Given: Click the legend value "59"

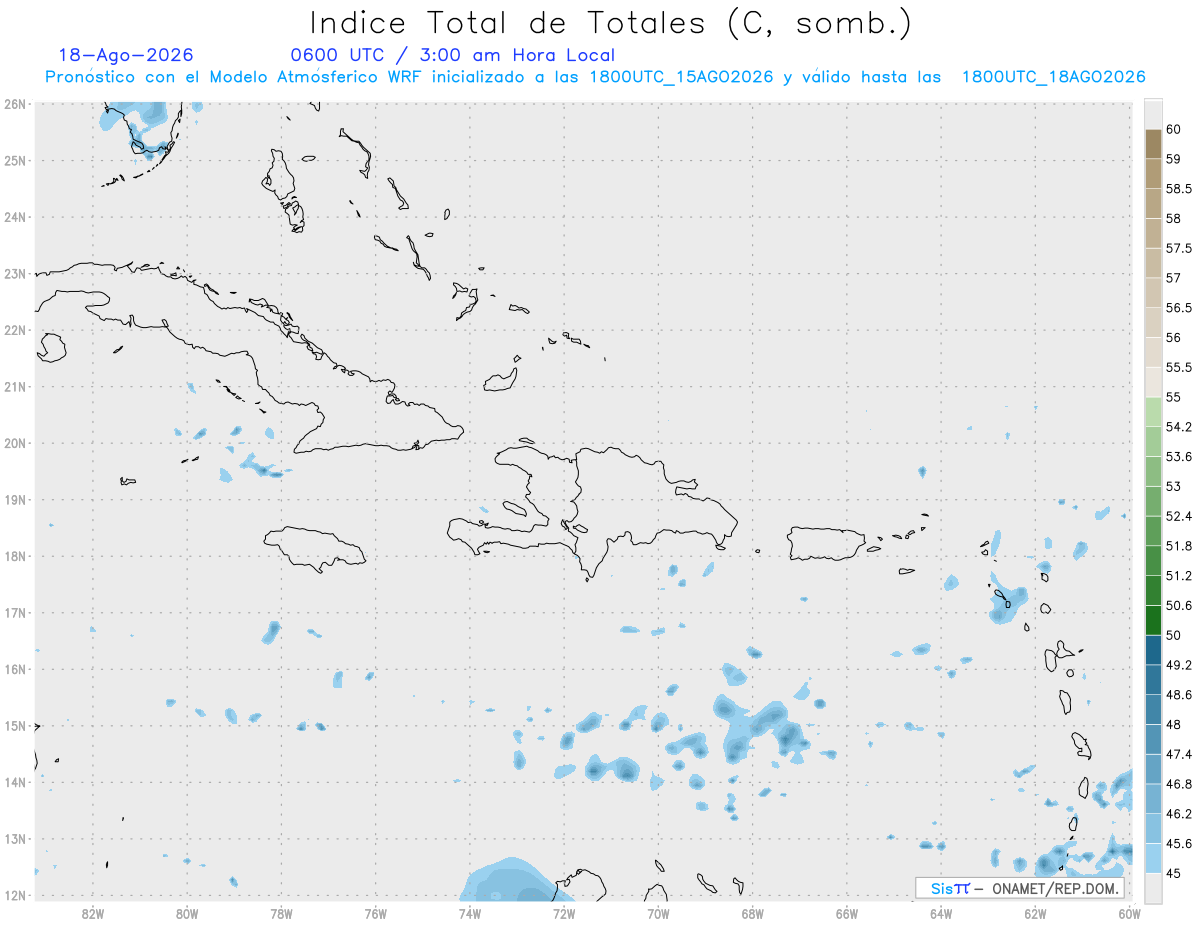Looking at the screenshot, I should (1174, 159).
